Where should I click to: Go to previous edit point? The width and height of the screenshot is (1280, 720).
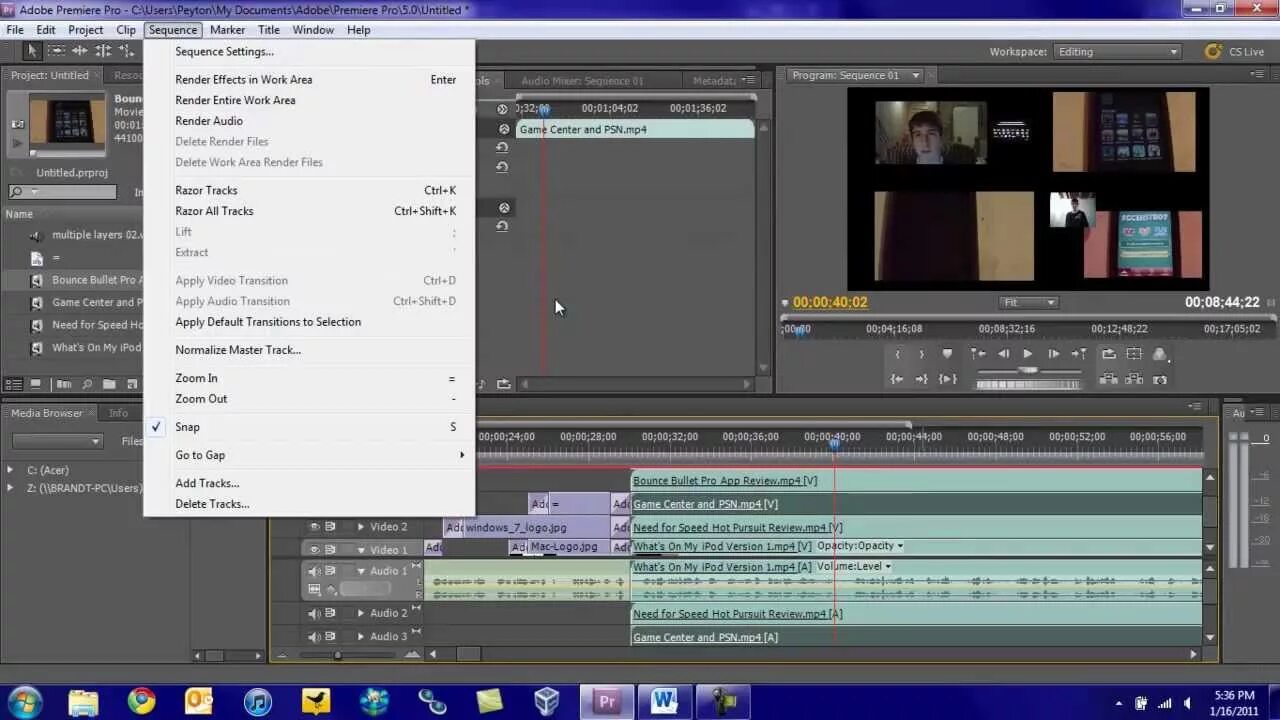(x=978, y=354)
